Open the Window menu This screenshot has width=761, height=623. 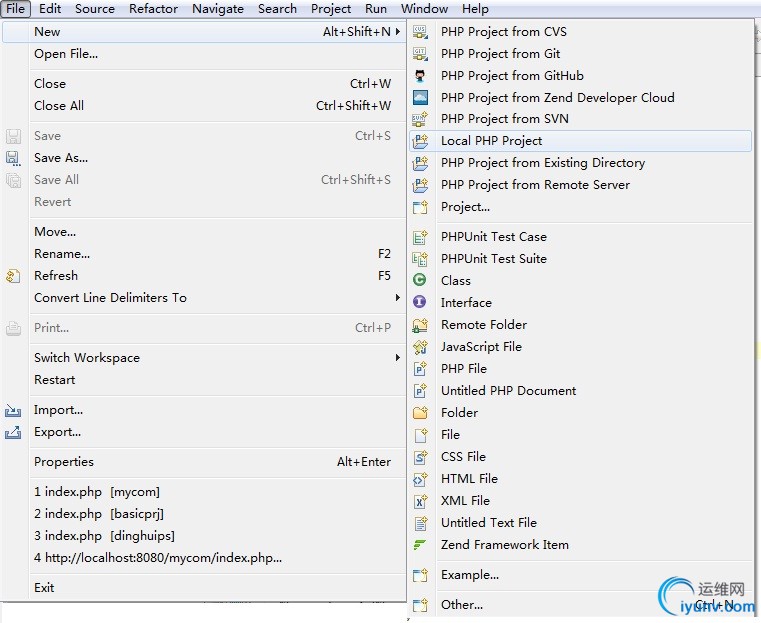tap(424, 9)
